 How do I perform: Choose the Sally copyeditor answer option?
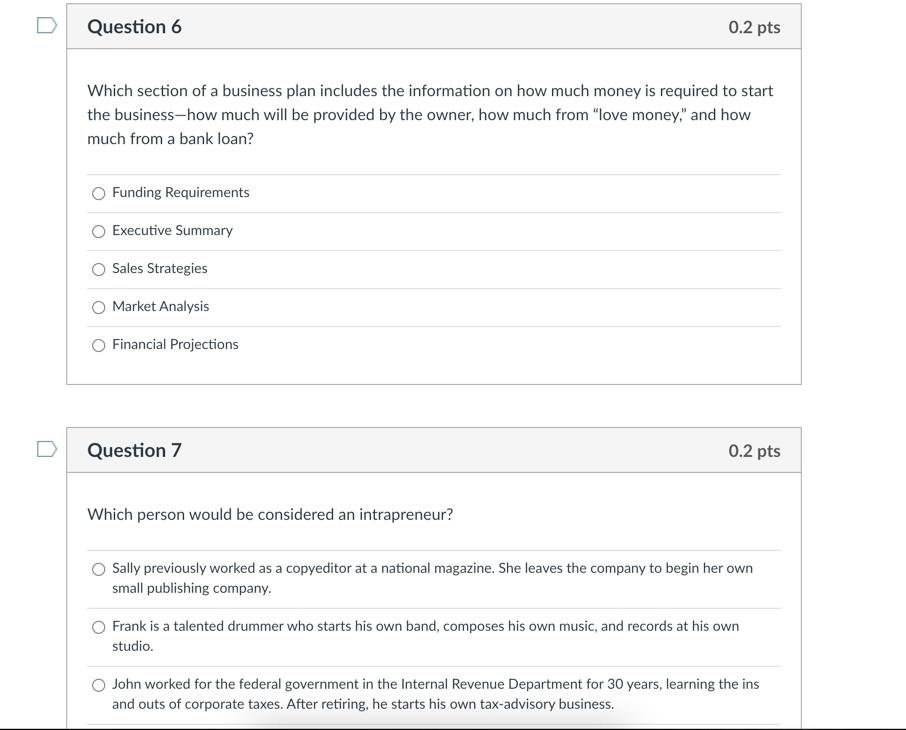(x=98, y=568)
